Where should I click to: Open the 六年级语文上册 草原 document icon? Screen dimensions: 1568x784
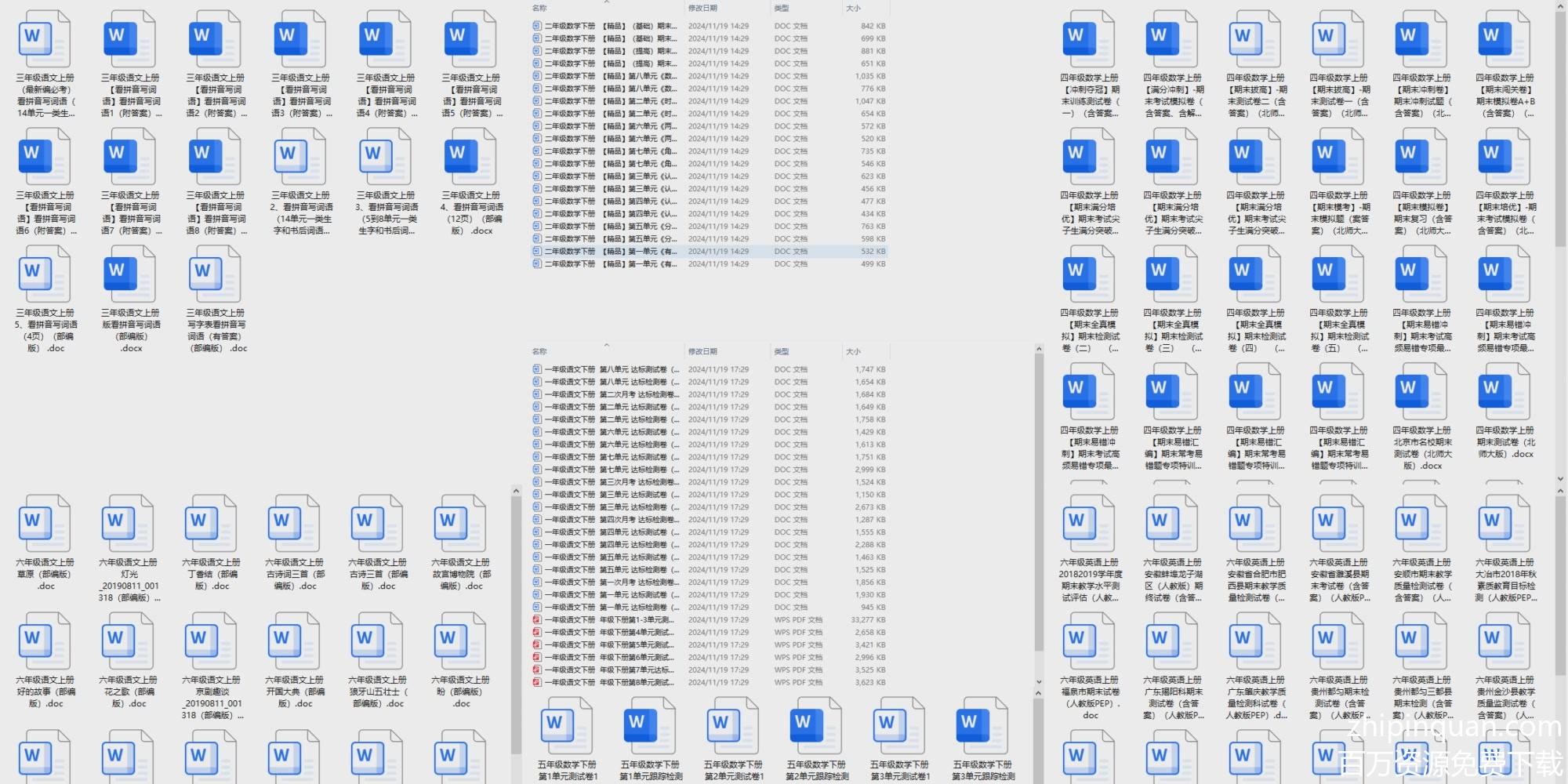(x=44, y=524)
